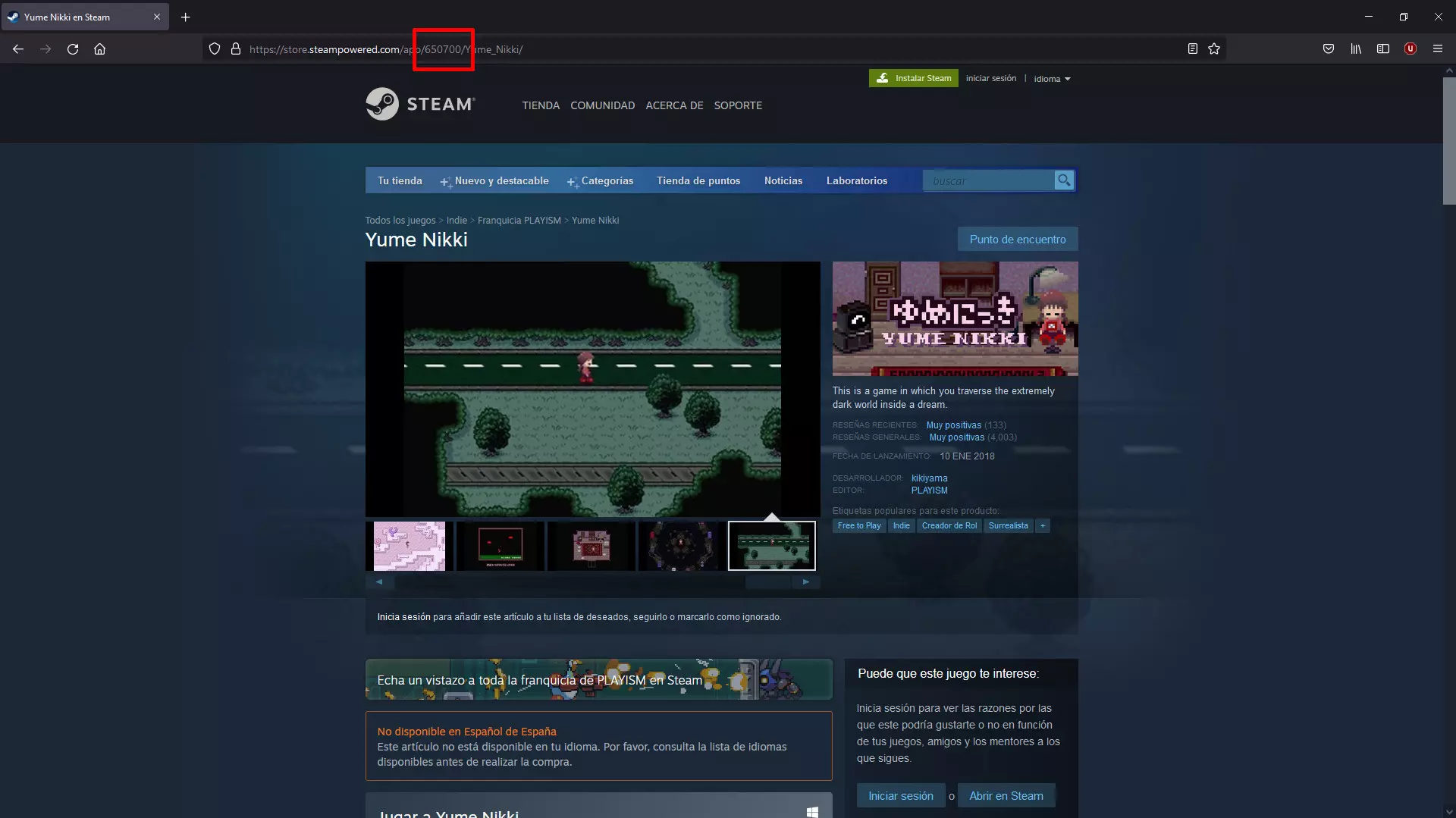Expand Nuevo y destacable menu
1456x818 pixels.
pos(494,180)
